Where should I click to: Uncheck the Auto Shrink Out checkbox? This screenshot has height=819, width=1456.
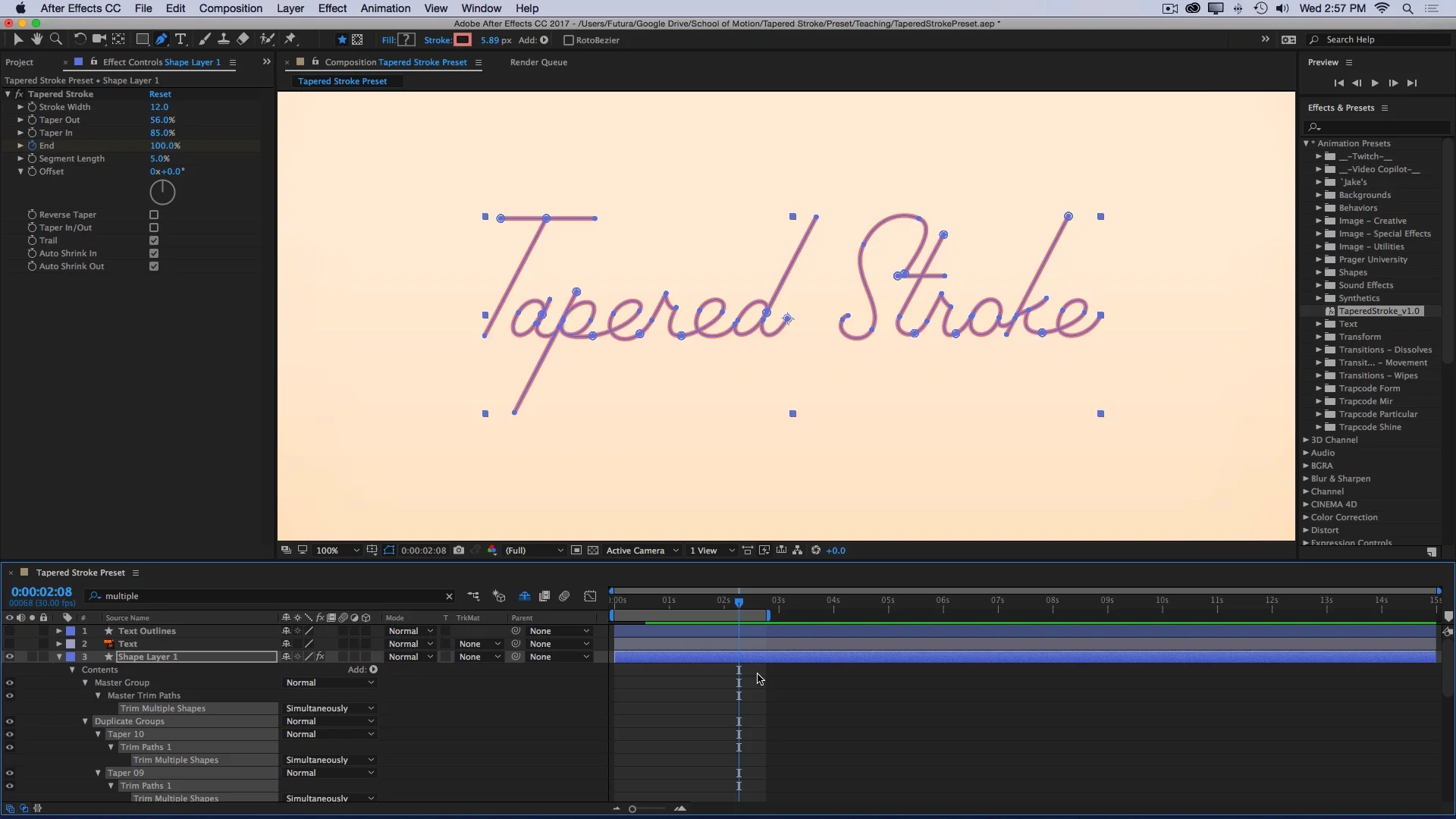(x=154, y=266)
